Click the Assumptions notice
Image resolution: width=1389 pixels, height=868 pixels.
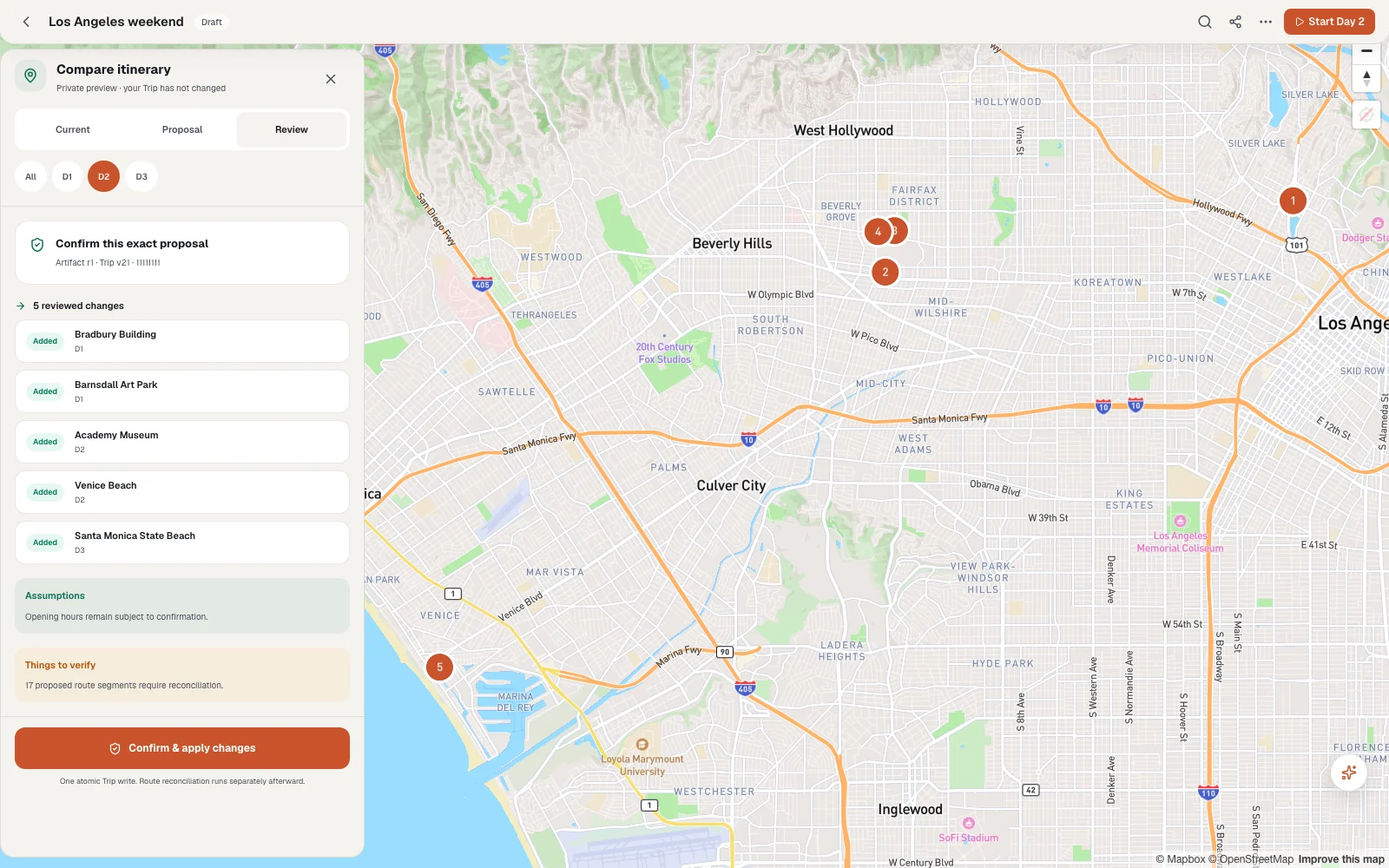coord(182,606)
